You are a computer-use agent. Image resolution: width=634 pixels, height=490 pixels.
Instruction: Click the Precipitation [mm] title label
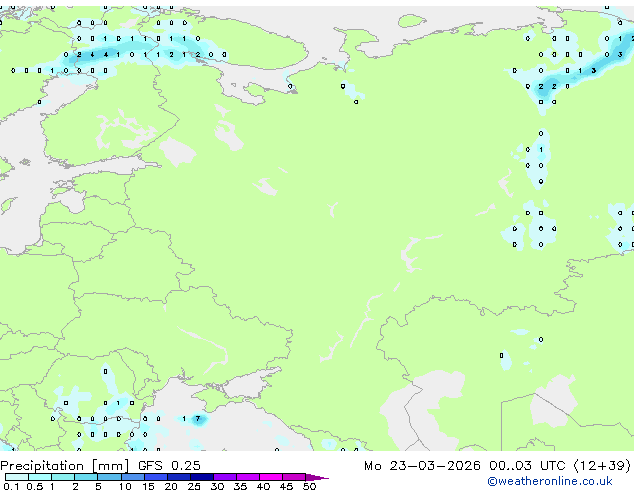click(64, 466)
